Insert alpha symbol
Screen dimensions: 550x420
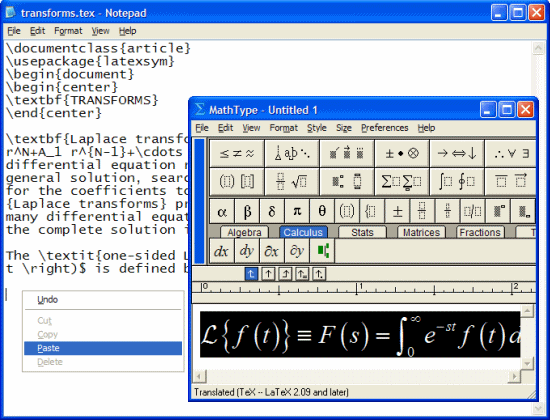click(x=222, y=211)
